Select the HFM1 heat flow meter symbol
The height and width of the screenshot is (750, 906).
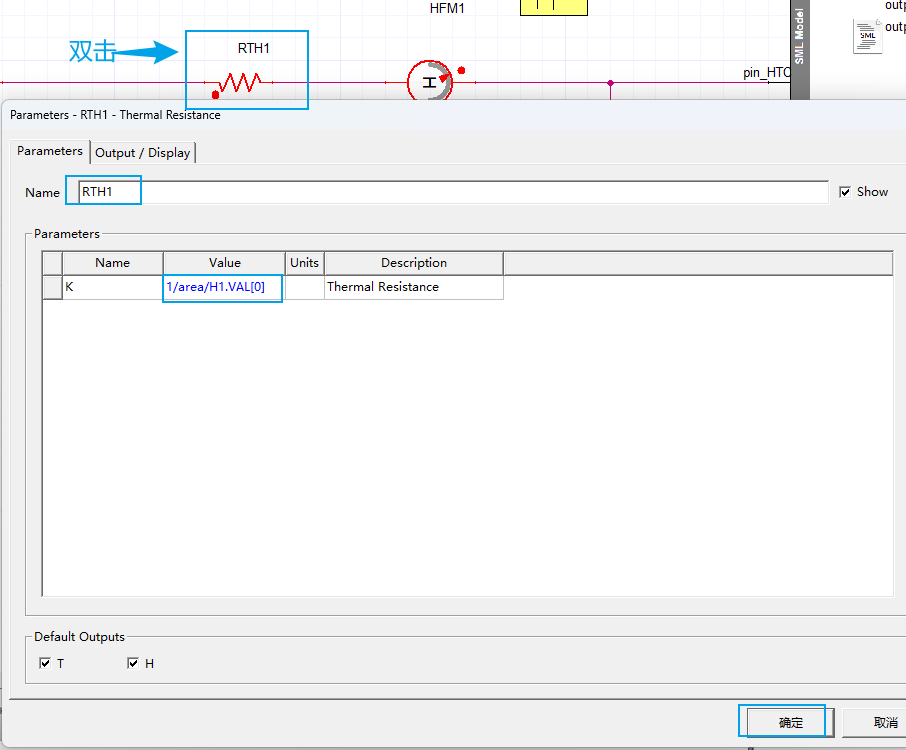430,82
